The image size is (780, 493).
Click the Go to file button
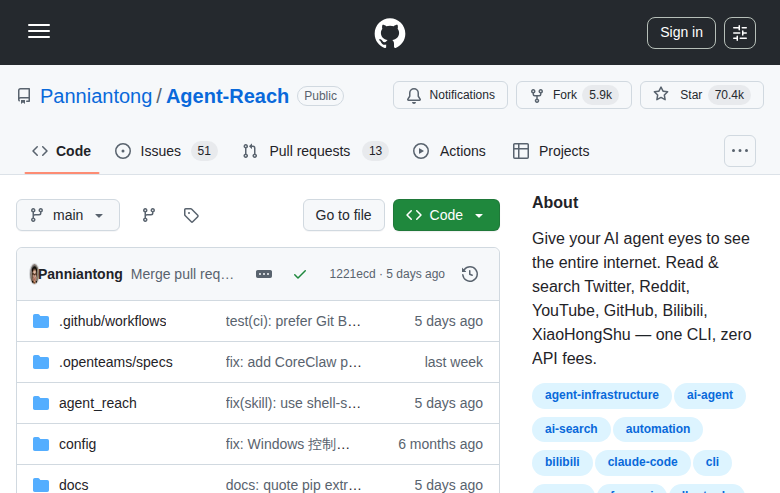click(x=344, y=215)
